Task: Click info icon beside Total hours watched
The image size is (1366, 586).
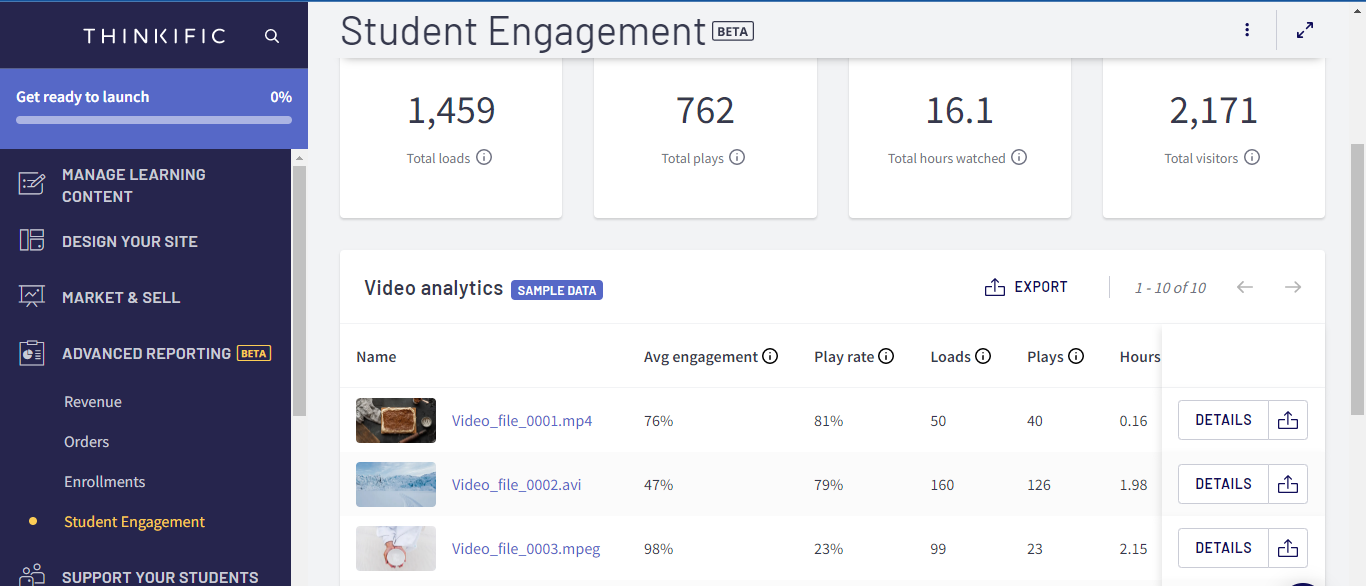Action: tap(1019, 157)
